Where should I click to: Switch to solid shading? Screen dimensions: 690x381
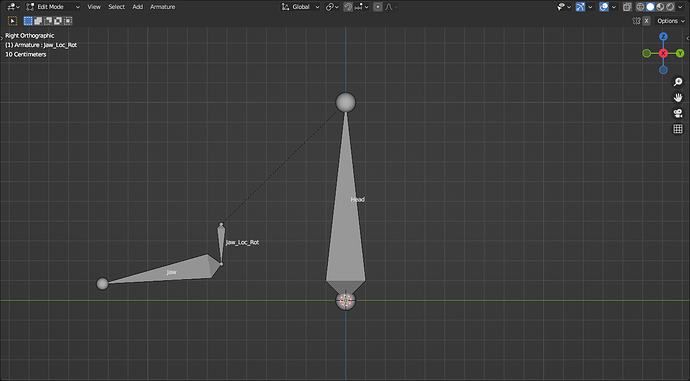click(x=650, y=7)
